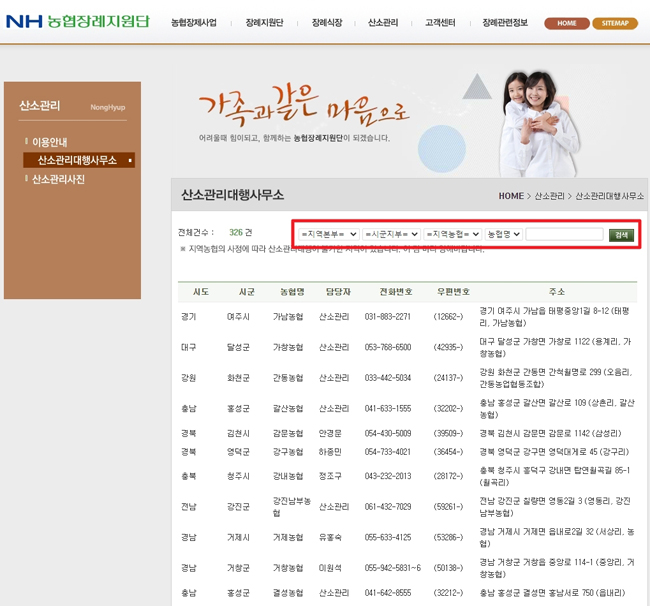The height and width of the screenshot is (606, 650).
Task: Go to the 장례식장 menu
Action: tap(326, 22)
